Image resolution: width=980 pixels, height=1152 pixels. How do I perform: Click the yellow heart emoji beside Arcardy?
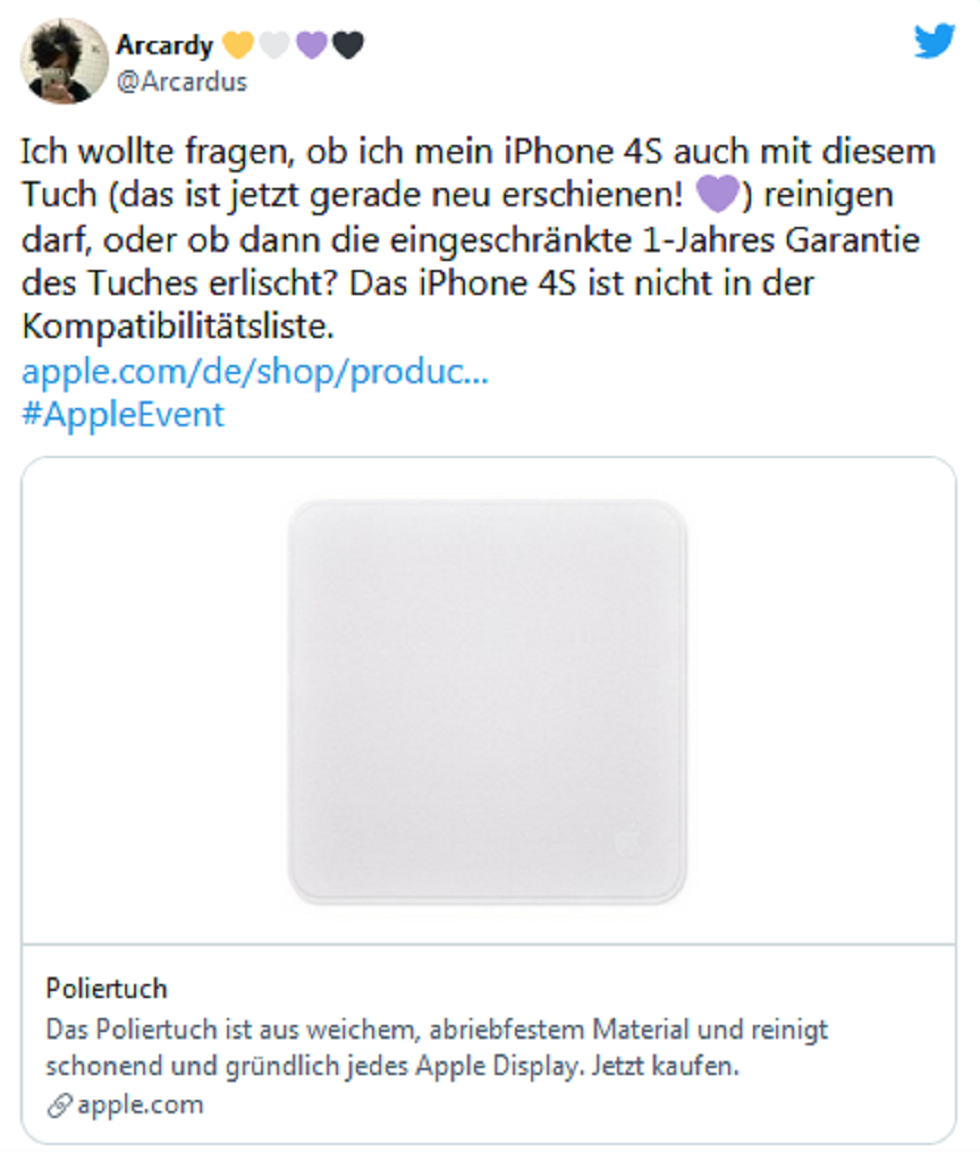tap(238, 45)
